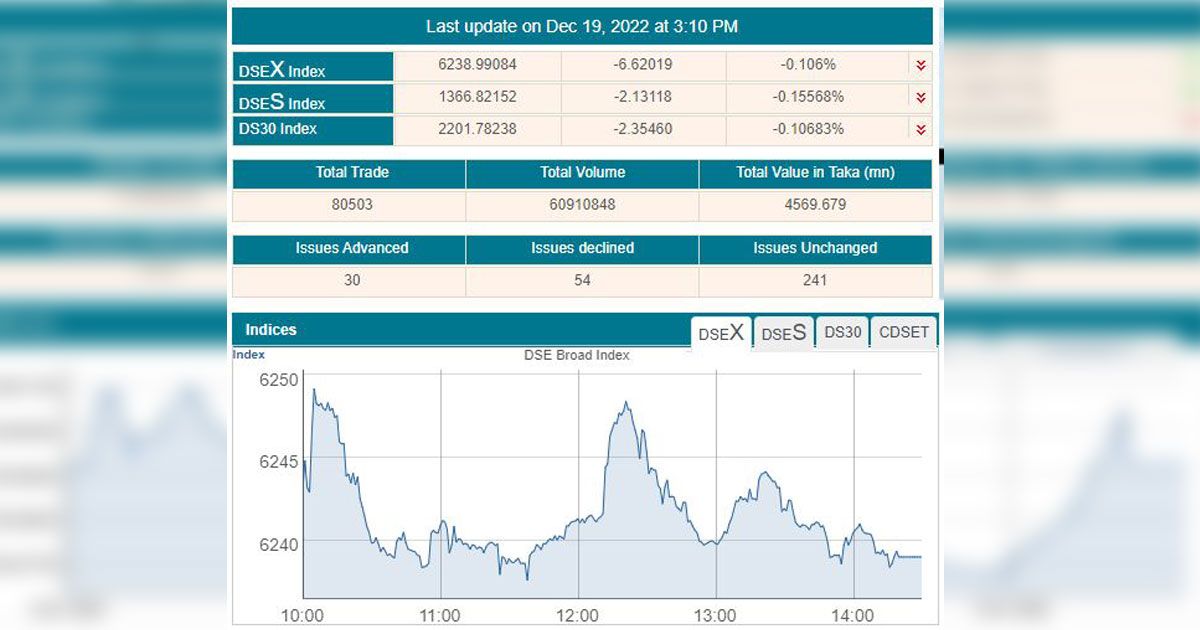Click the Index axis label above chart

pos(249,354)
